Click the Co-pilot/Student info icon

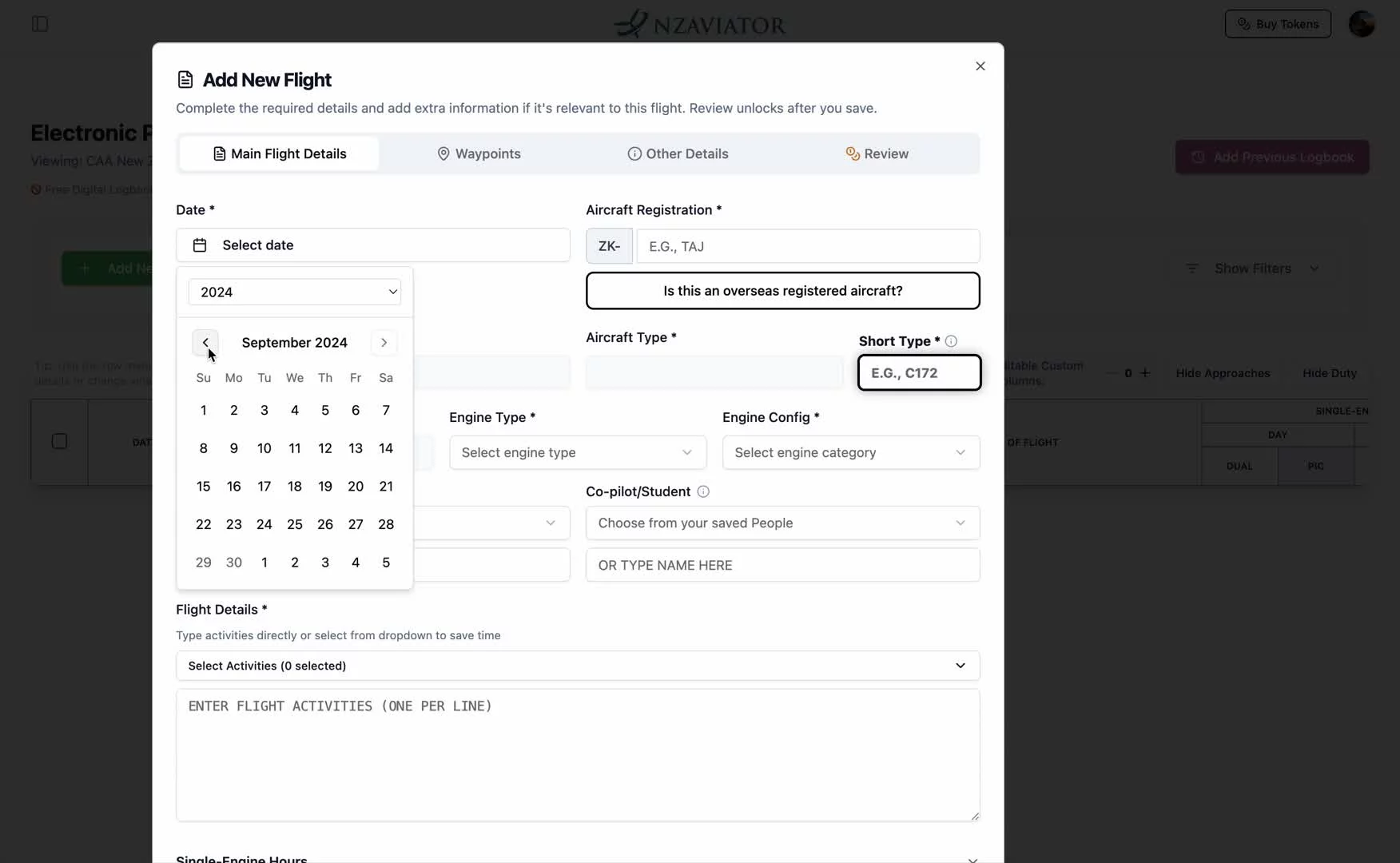click(703, 491)
